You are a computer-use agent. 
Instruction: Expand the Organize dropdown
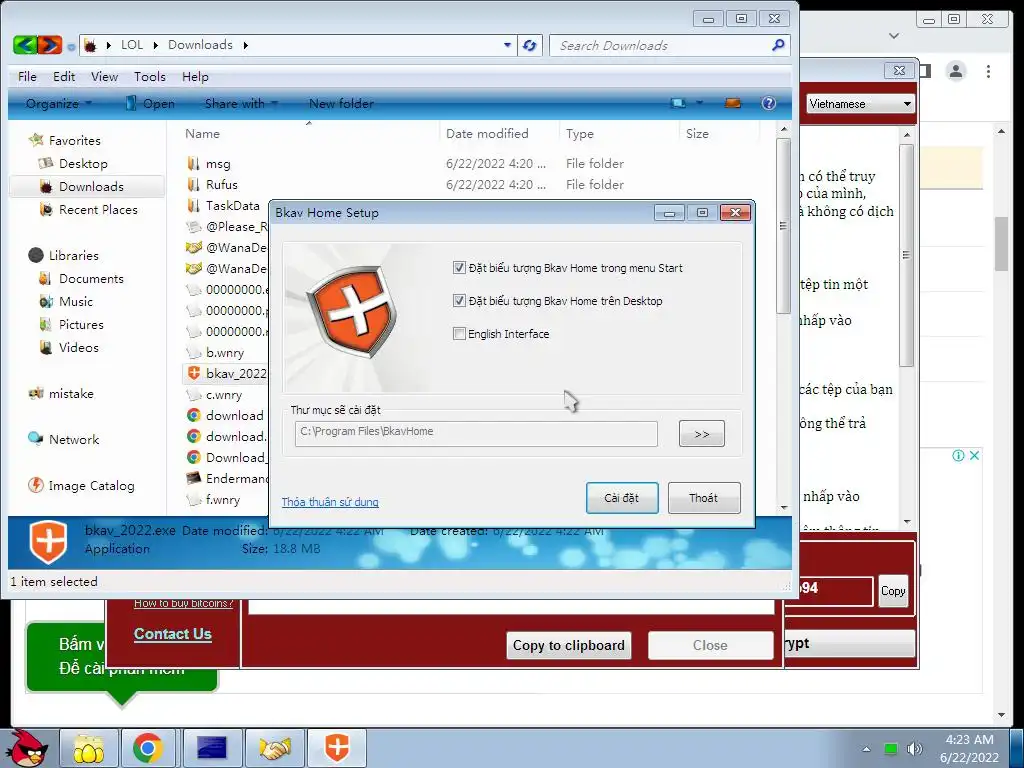tap(59, 103)
